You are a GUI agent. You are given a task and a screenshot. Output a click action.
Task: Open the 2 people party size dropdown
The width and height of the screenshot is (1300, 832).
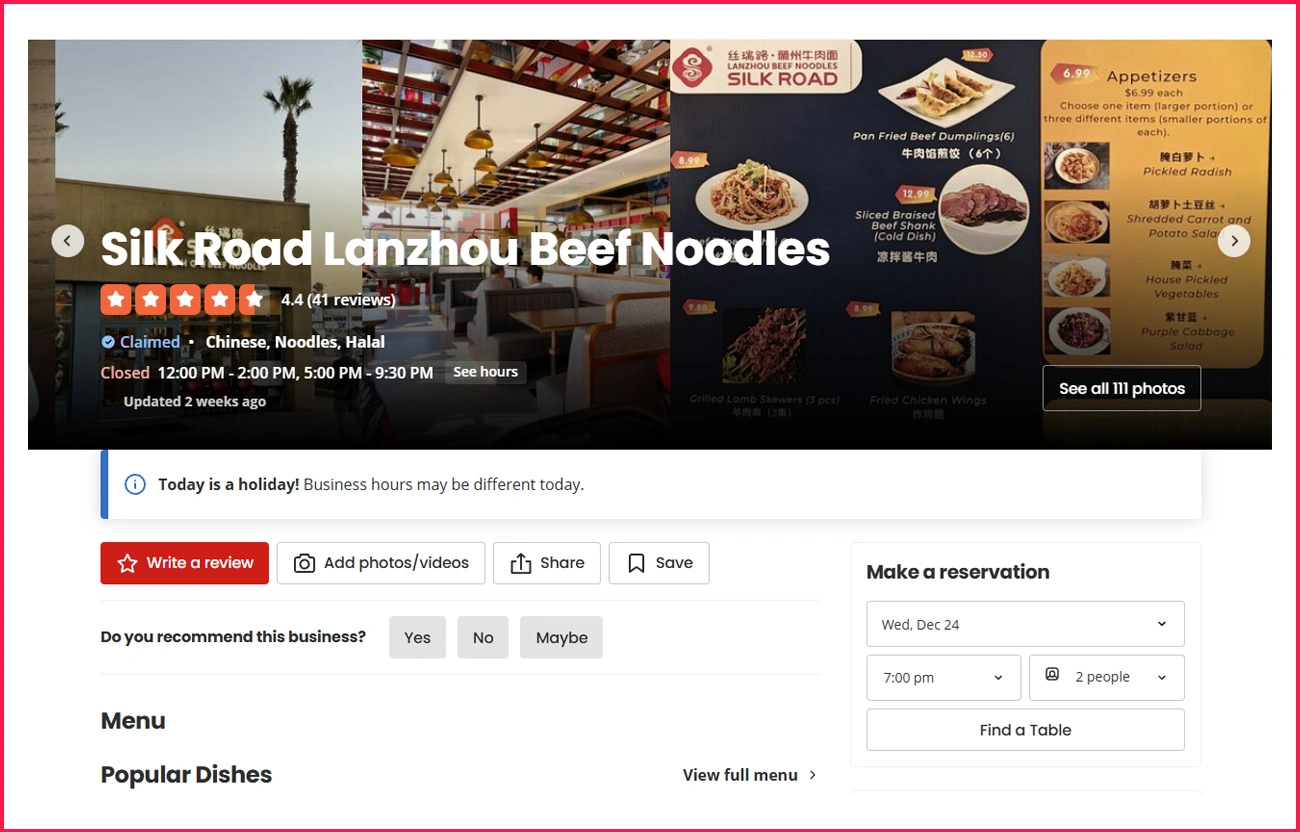point(1107,678)
